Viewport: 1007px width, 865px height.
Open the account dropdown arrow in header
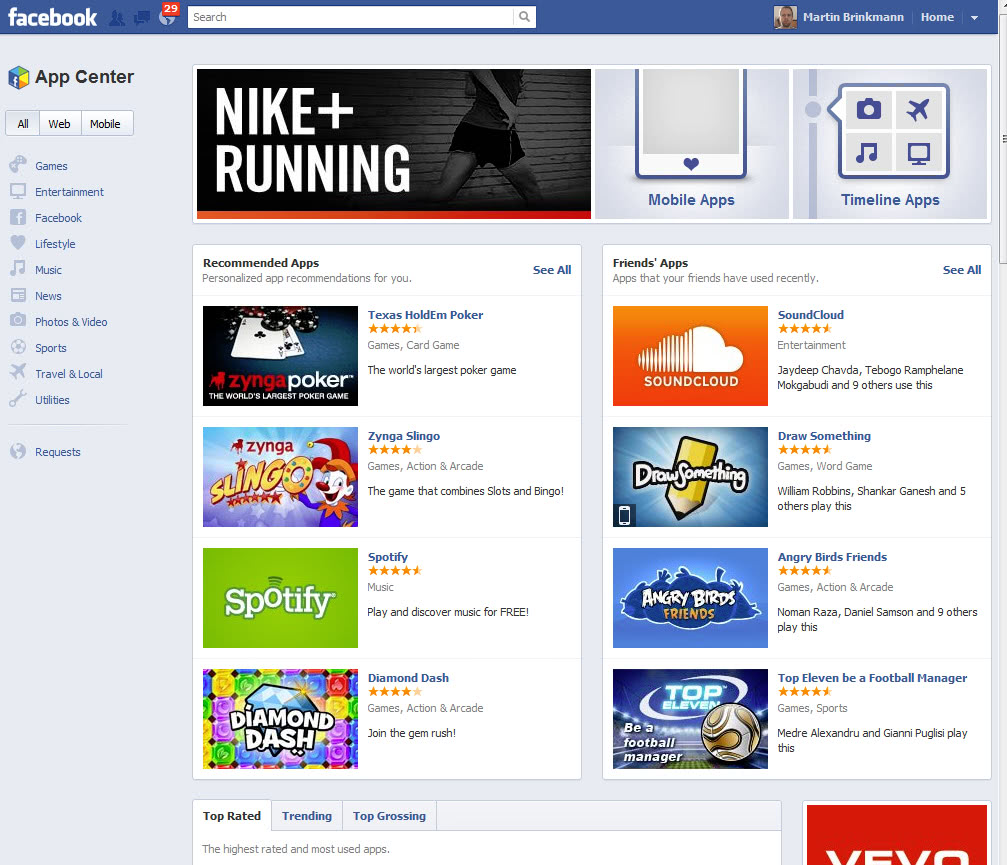coord(974,18)
